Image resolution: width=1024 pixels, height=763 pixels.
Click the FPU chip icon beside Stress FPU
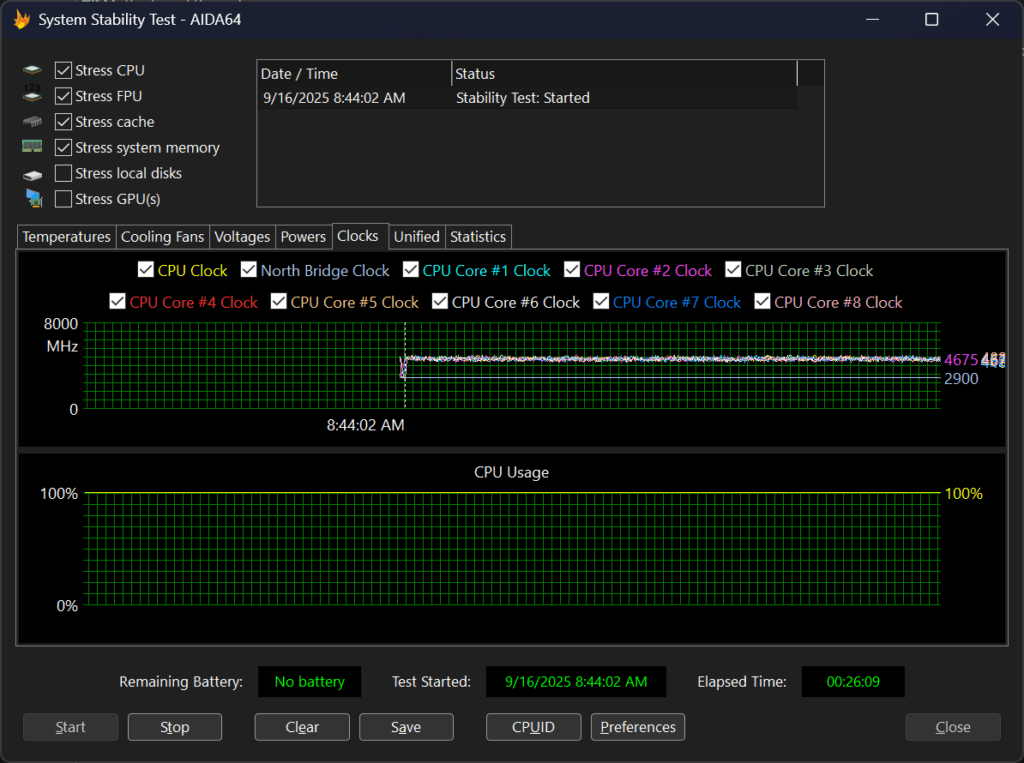(32, 95)
